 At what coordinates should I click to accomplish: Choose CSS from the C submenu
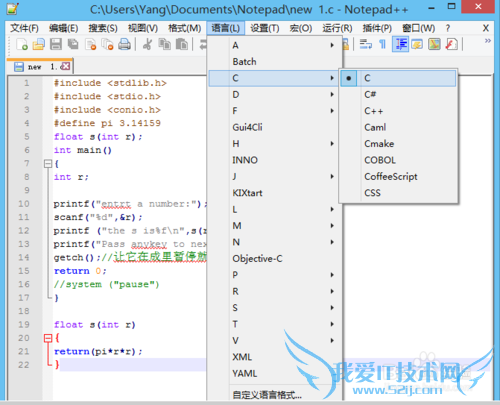pyautogui.click(x=398, y=193)
